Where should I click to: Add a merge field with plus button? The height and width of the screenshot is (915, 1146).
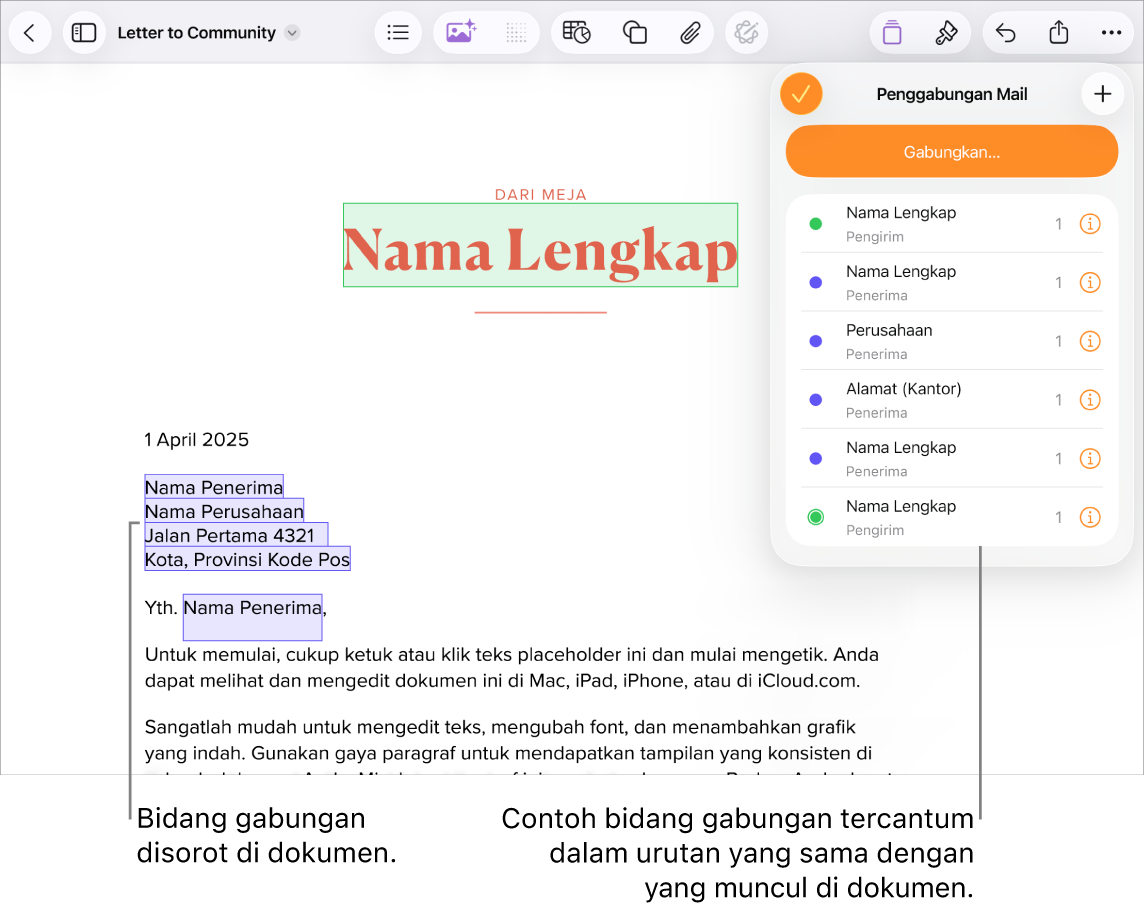click(x=1103, y=94)
